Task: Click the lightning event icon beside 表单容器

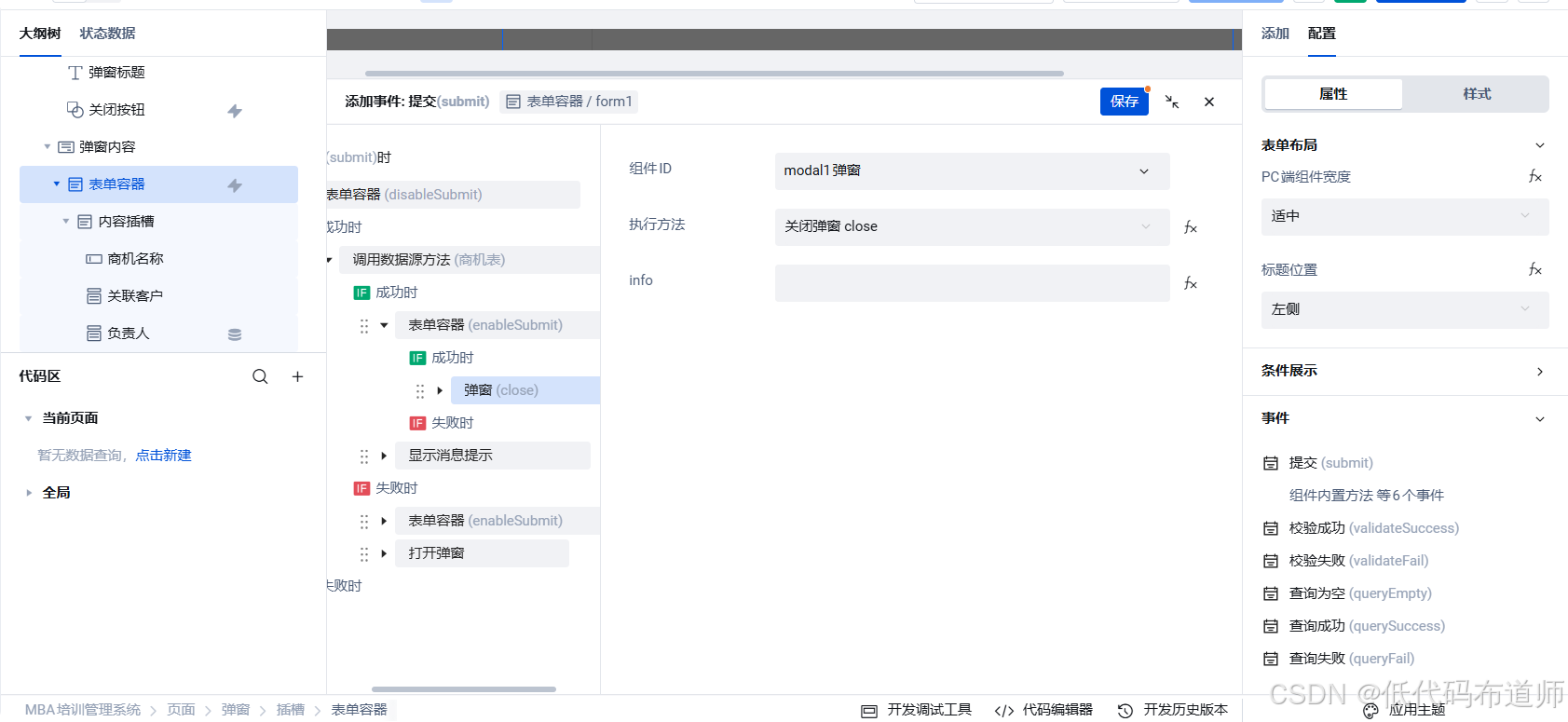Action: point(235,185)
